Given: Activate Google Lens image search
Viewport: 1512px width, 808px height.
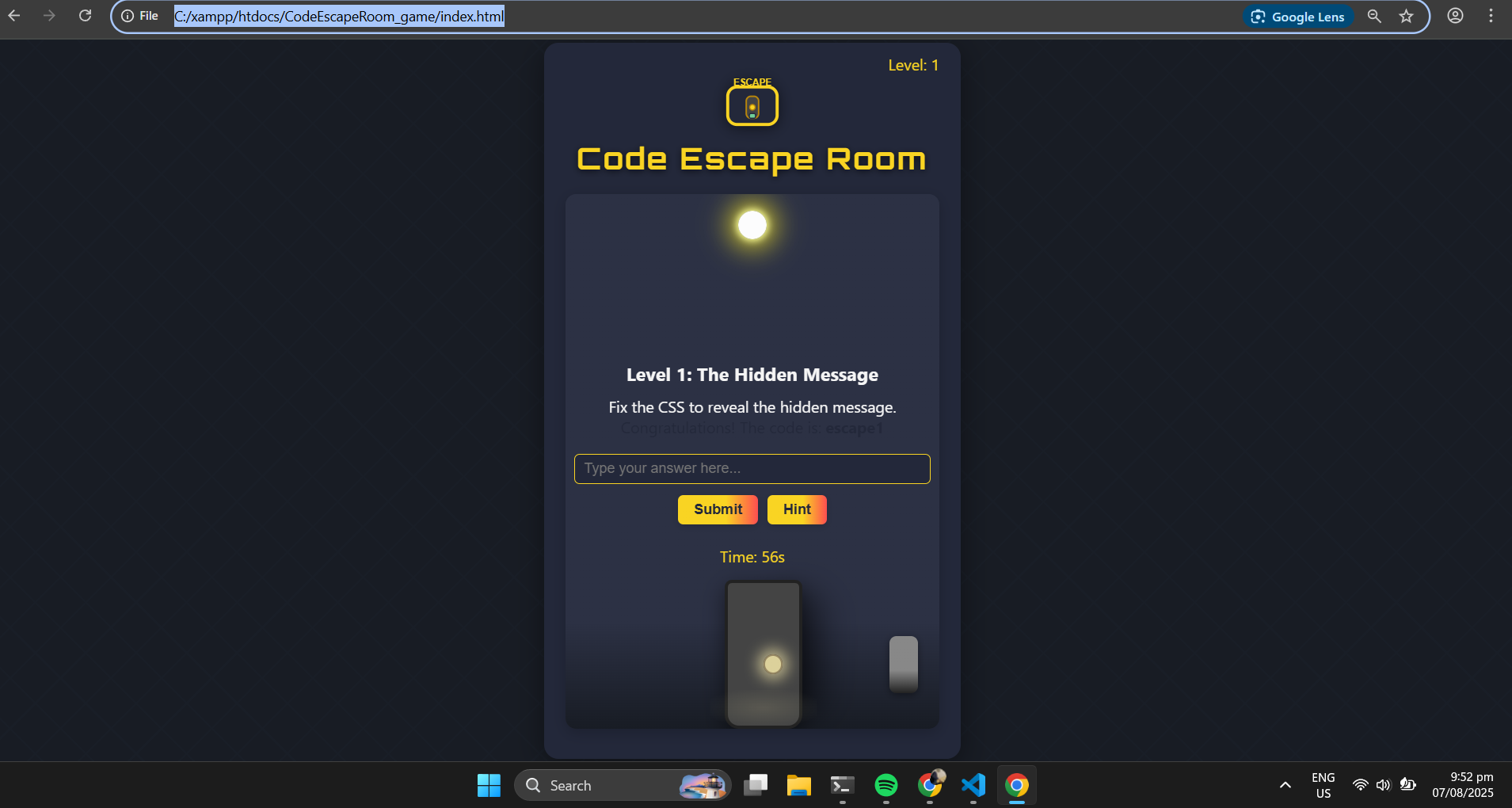Looking at the screenshot, I should click(1297, 16).
